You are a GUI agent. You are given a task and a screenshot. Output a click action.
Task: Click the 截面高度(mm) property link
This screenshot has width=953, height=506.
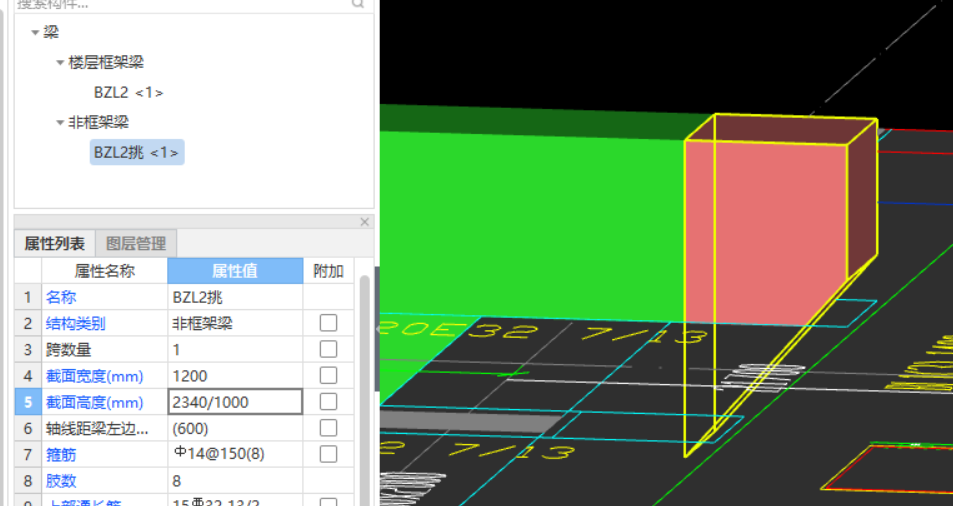[x=94, y=402]
